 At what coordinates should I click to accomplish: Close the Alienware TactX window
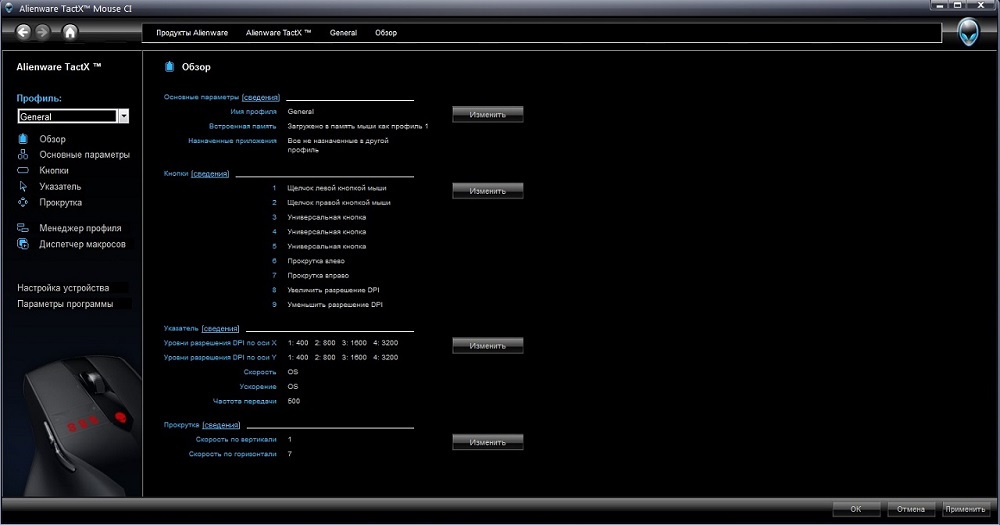[981, 5]
